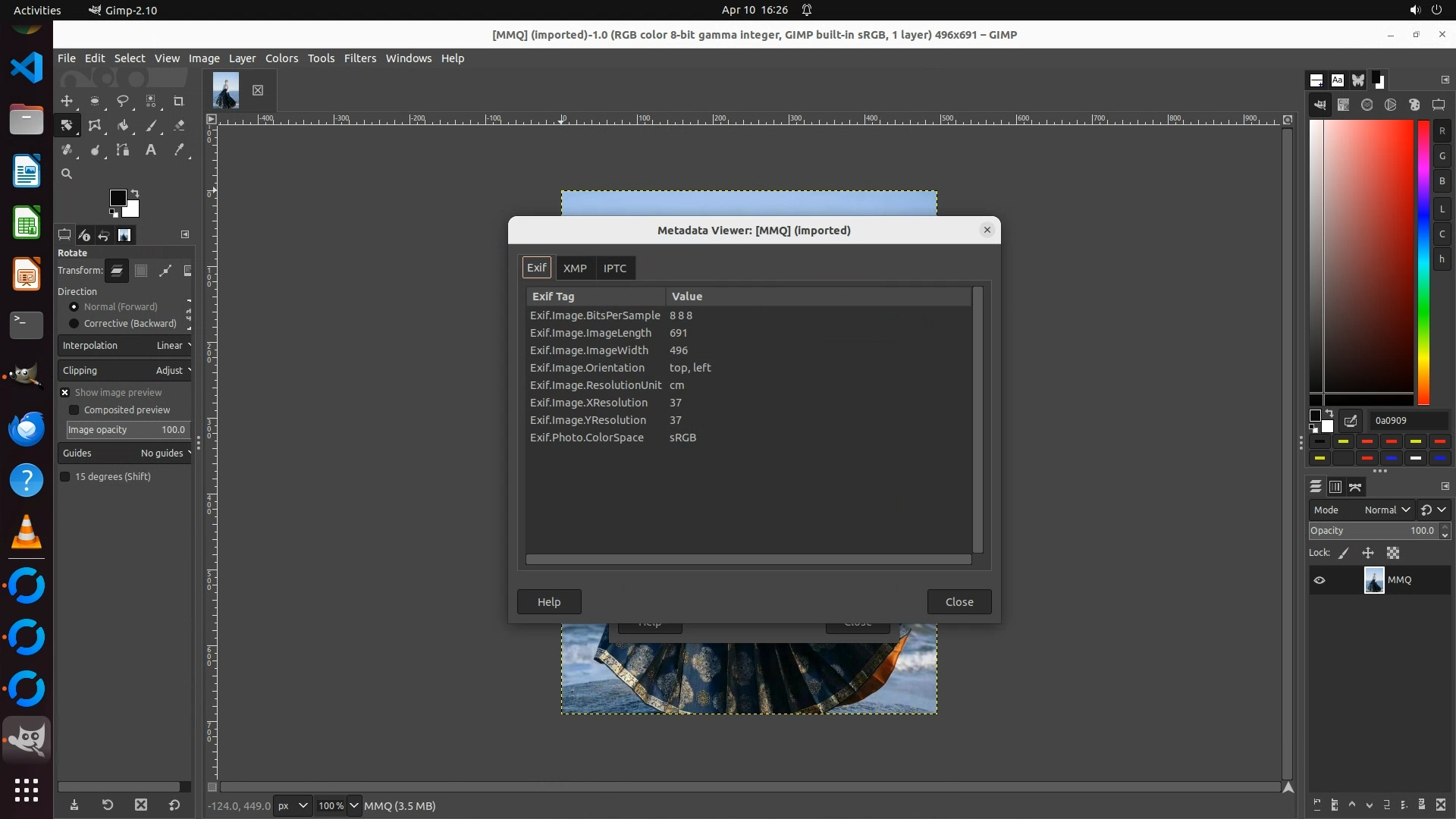Toggle Show image preview checkbox
The width and height of the screenshot is (1456, 819).
coord(65,393)
